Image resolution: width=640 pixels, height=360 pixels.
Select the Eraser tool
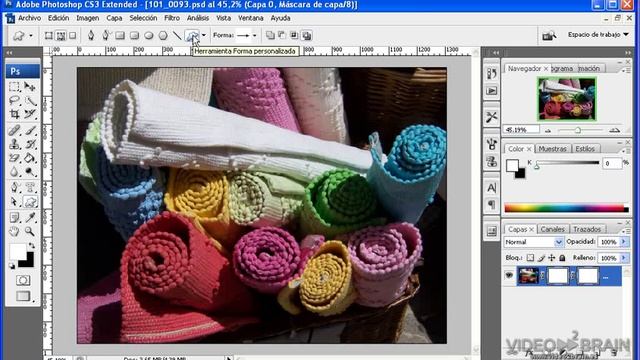[x=14, y=158]
